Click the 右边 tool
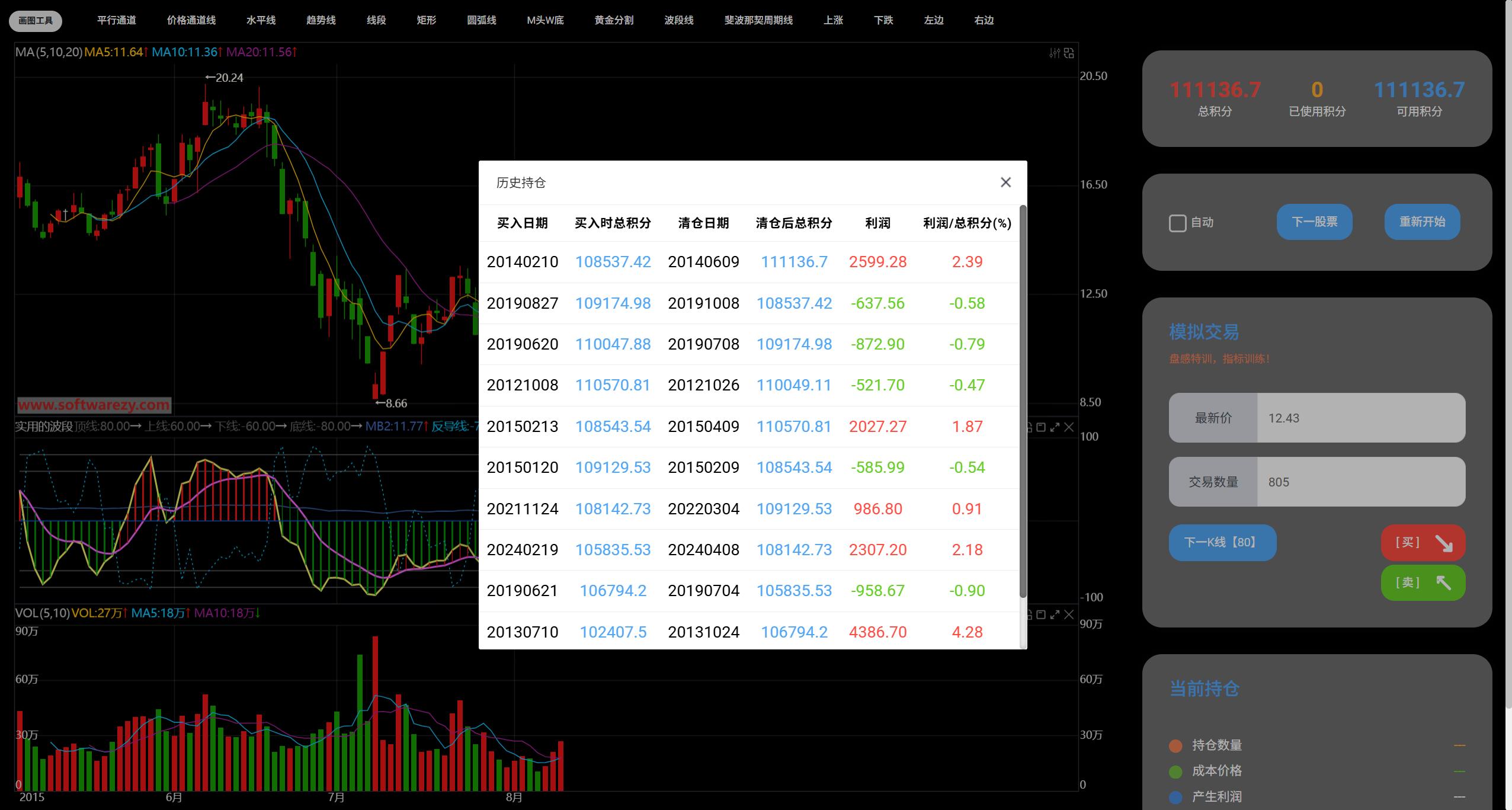Image resolution: width=1512 pixels, height=810 pixels. click(984, 20)
